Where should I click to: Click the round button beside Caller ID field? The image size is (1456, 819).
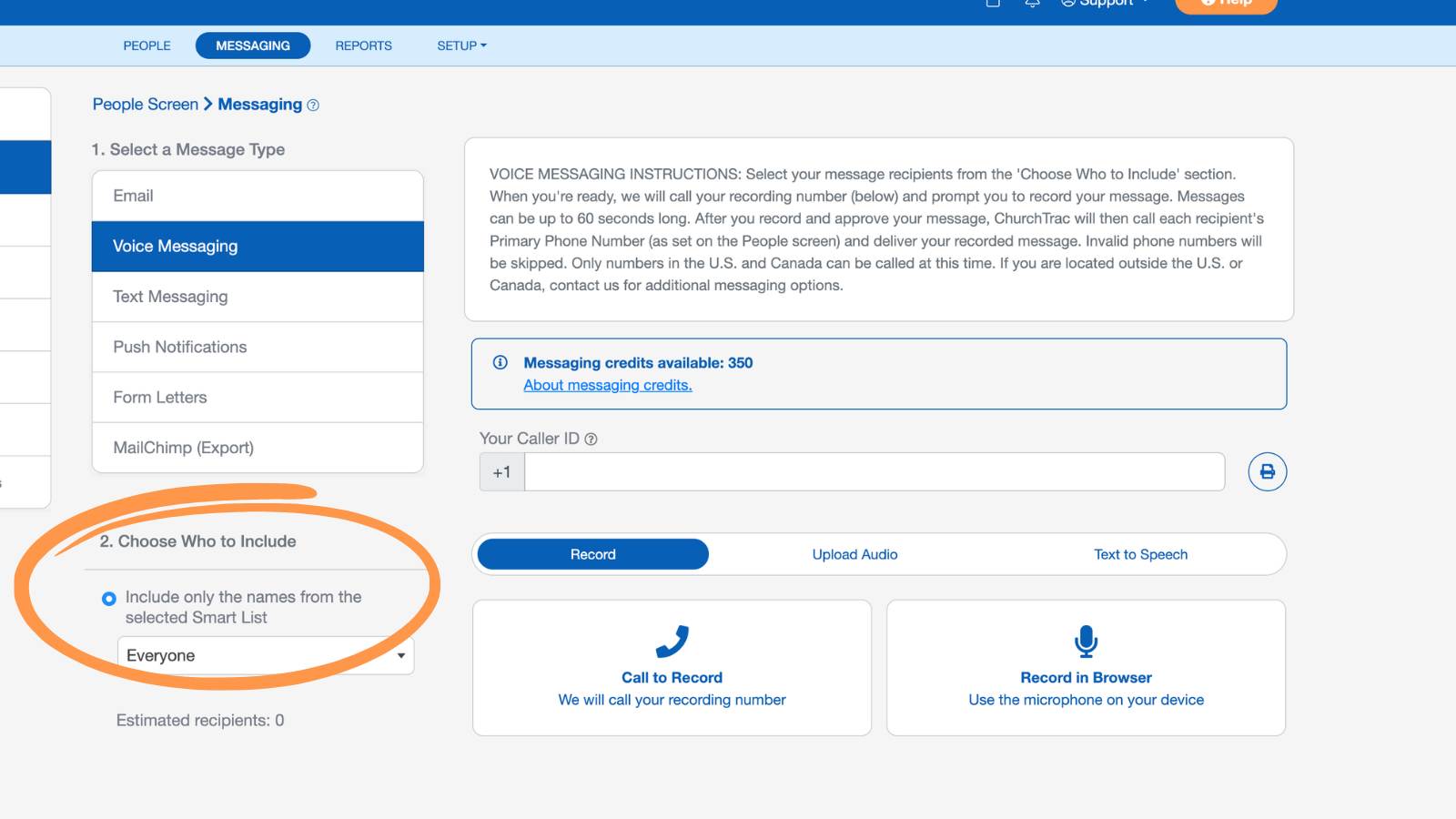coord(1267,471)
